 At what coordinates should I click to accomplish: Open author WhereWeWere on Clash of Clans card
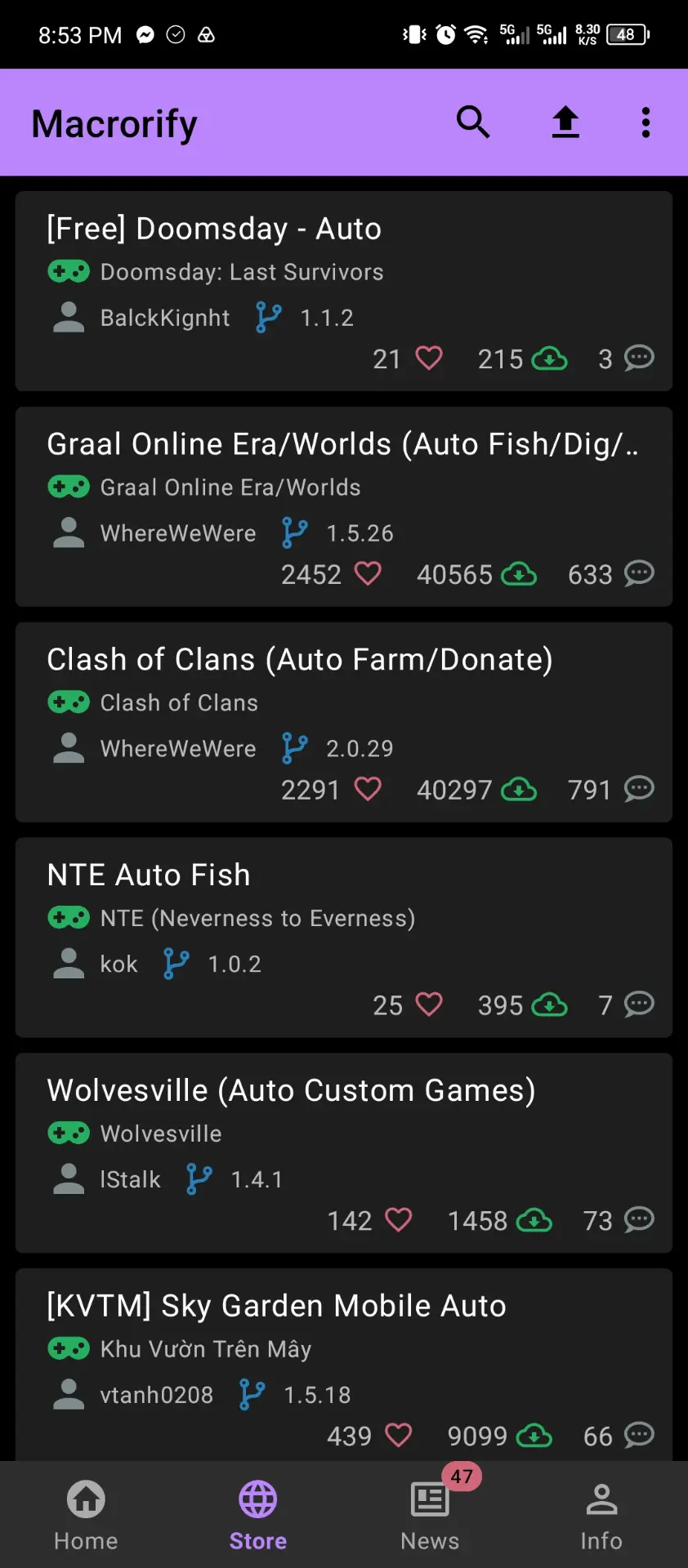point(178,749)
